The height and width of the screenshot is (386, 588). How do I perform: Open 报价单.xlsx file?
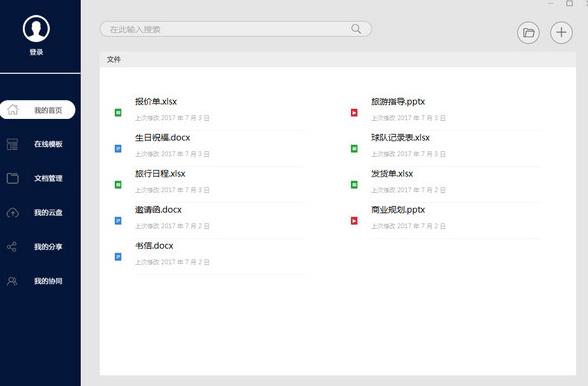(156, 102)
